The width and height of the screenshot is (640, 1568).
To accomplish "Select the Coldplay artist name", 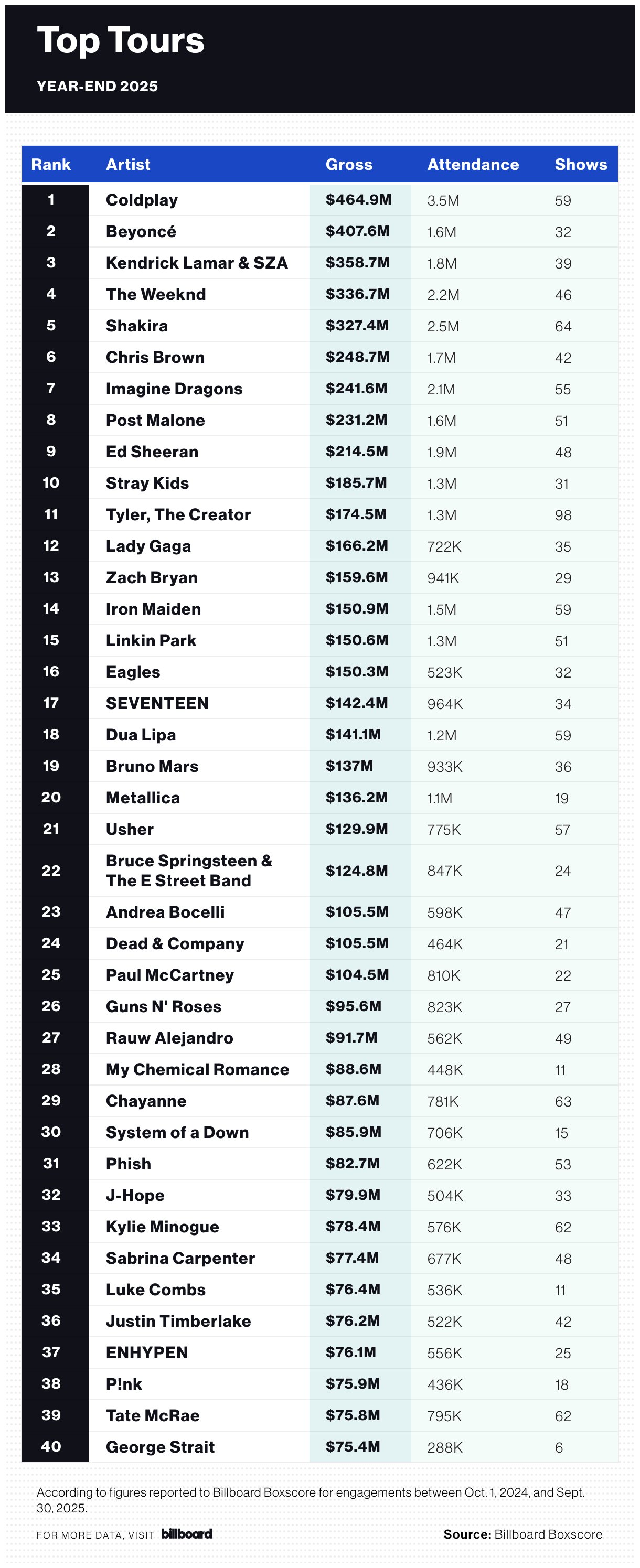I will click(142, 200).
